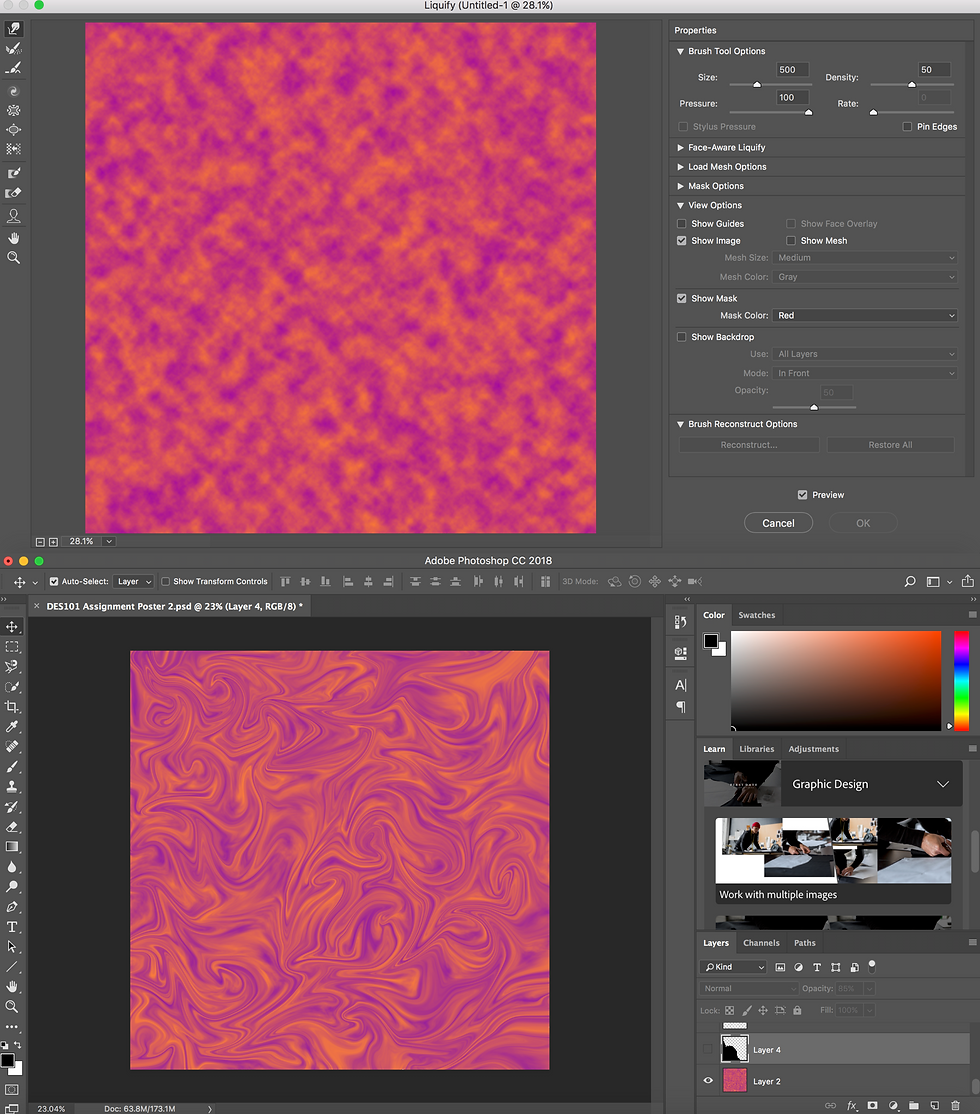Enable the Show Backdrop checkbox
This screenshot has height=1114, width=980.
click(x=682, y=337)
